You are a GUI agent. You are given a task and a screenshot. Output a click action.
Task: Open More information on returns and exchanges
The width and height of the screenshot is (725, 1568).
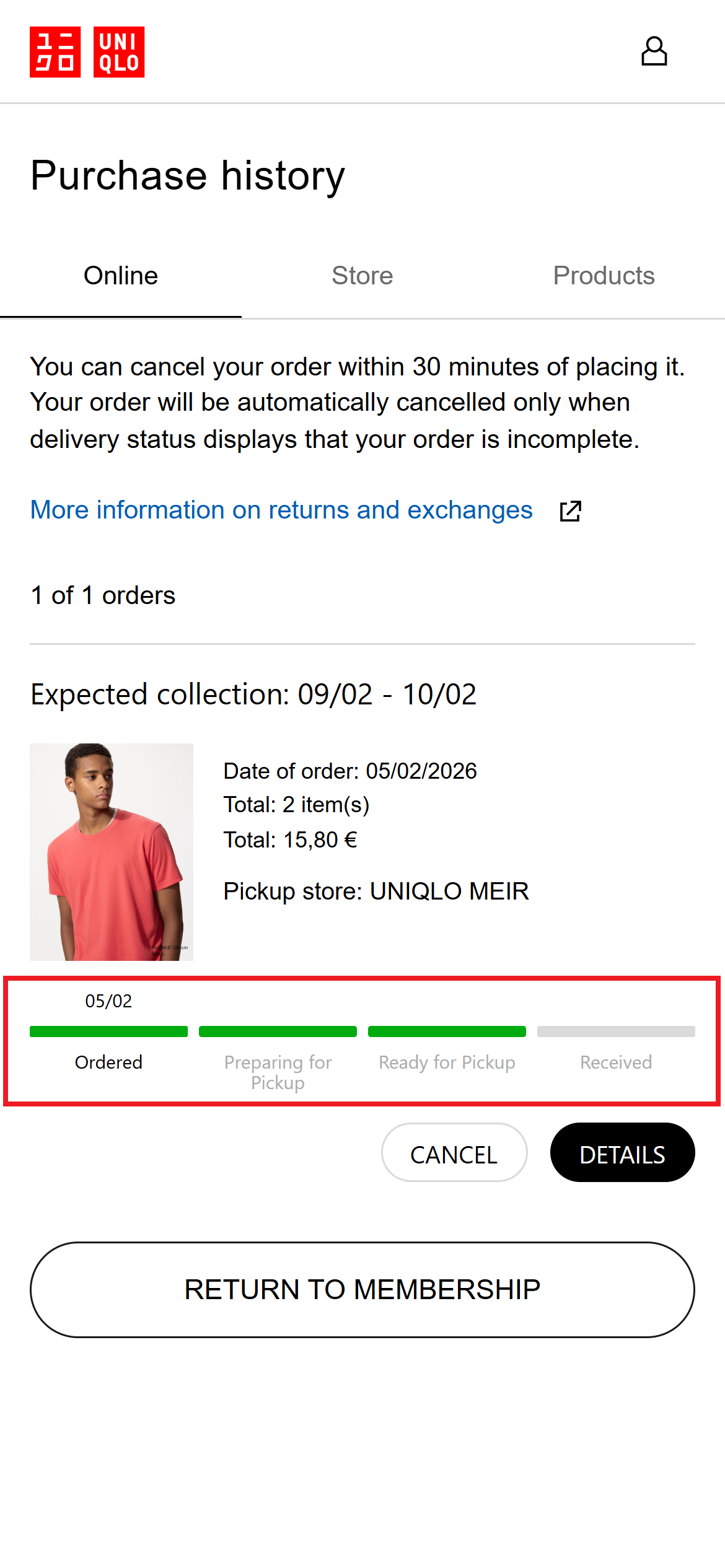tap(281, 510)
